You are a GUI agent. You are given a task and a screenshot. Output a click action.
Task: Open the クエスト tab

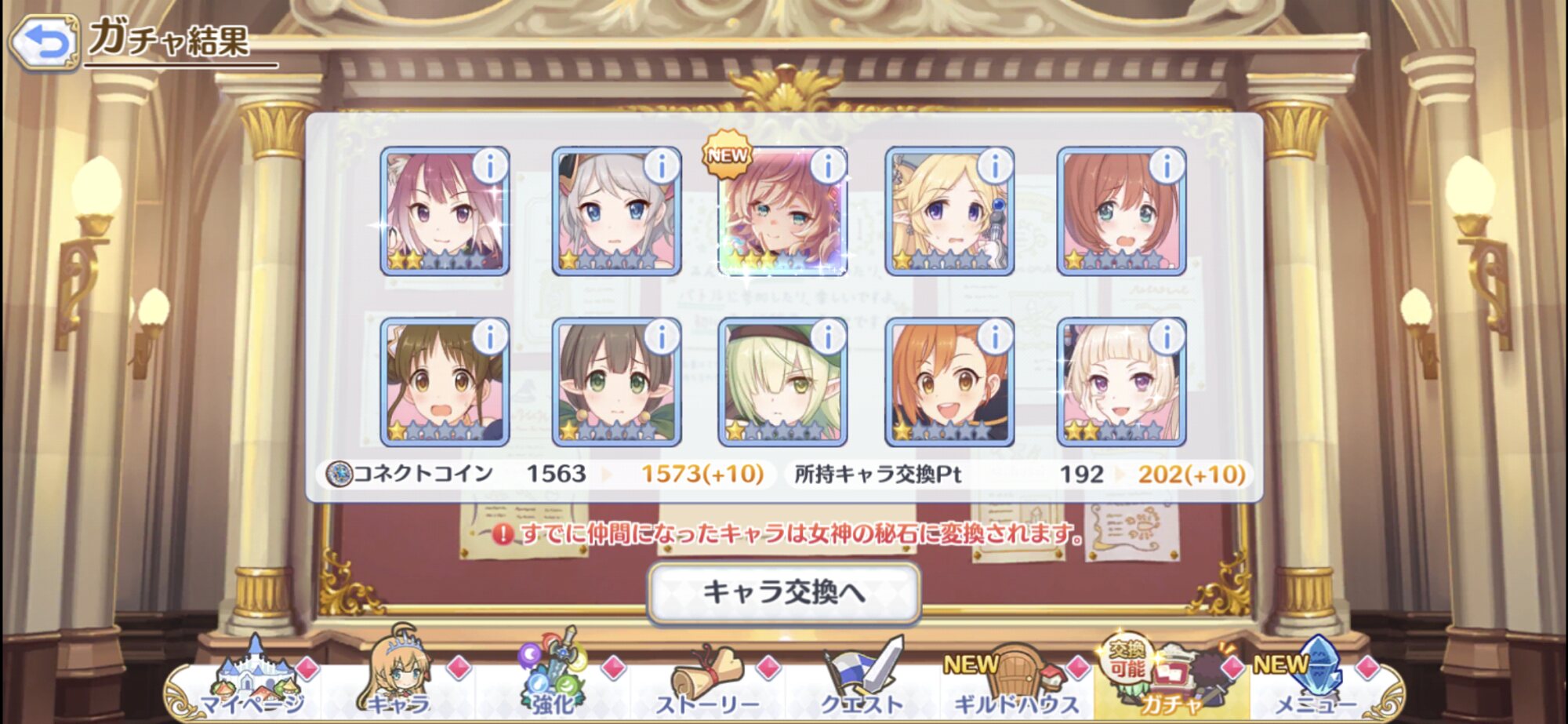[861, 679]
